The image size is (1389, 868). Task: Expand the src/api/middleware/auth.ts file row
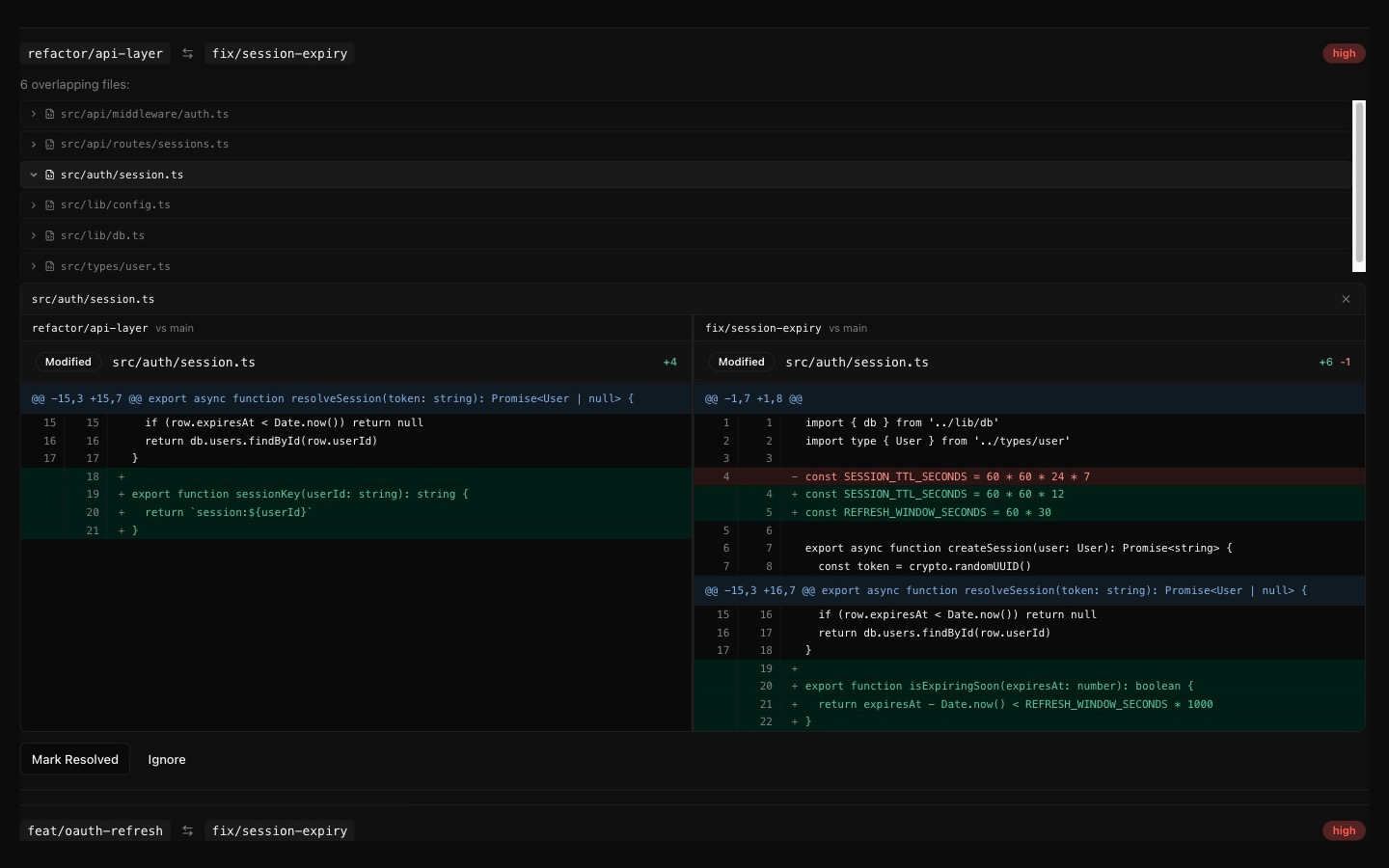[x=685, y=114]
